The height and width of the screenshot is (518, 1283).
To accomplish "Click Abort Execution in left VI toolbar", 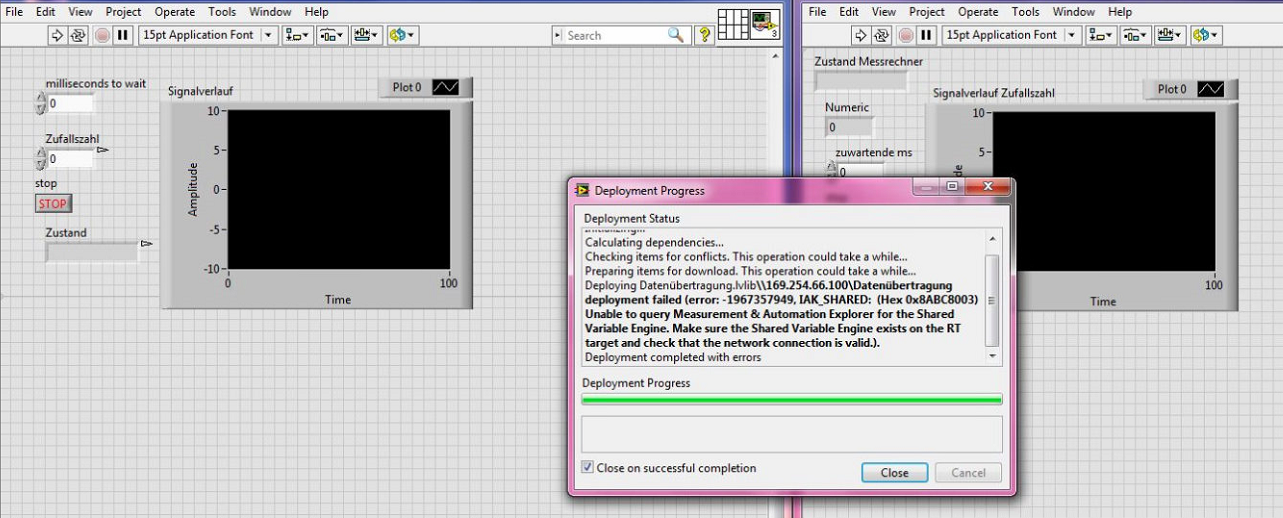I will click(x=102, y=35).
